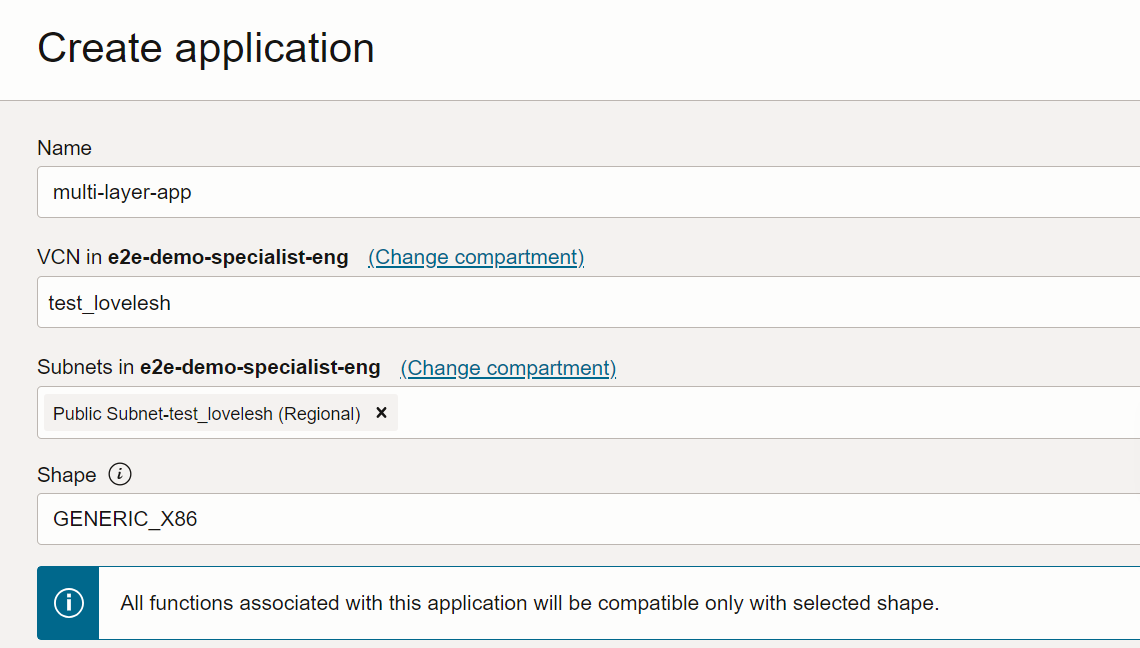Click Change compartment next to VCN
This screenshot has width=1140, height=648.
click(x=475, y=257)
